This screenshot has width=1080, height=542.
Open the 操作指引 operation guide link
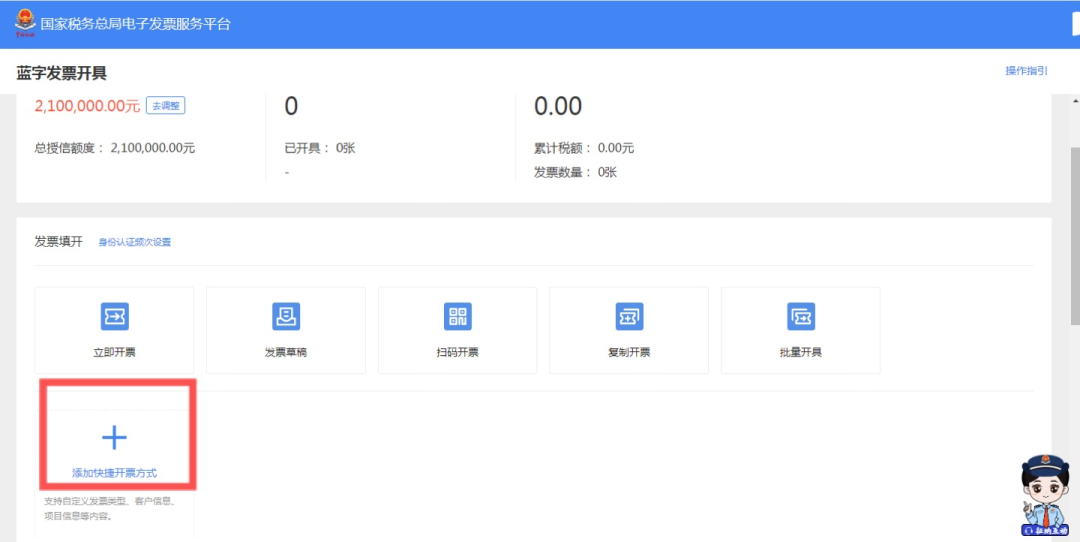coord(1026,71)
